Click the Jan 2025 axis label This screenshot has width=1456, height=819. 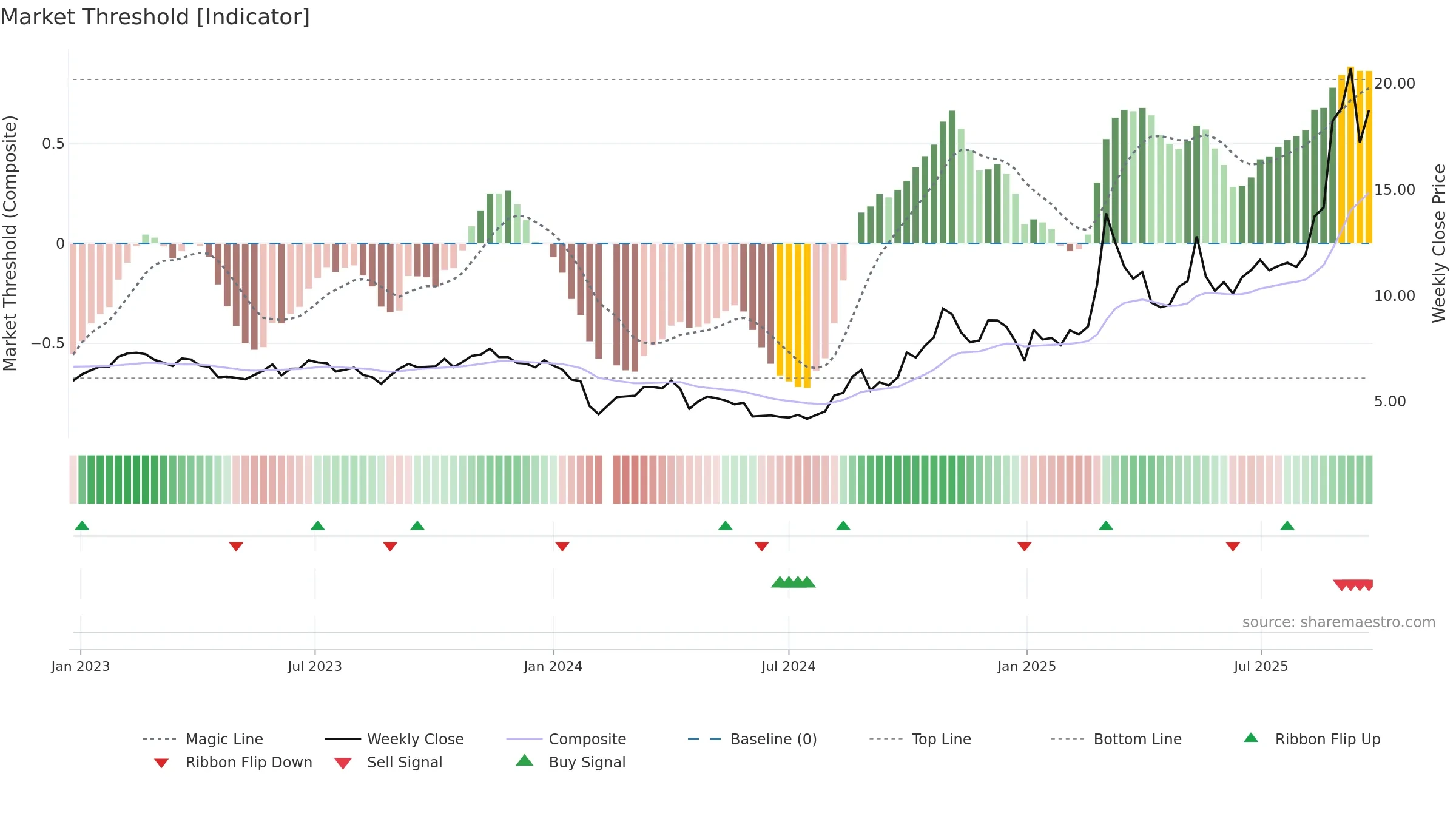point(1027,667)
